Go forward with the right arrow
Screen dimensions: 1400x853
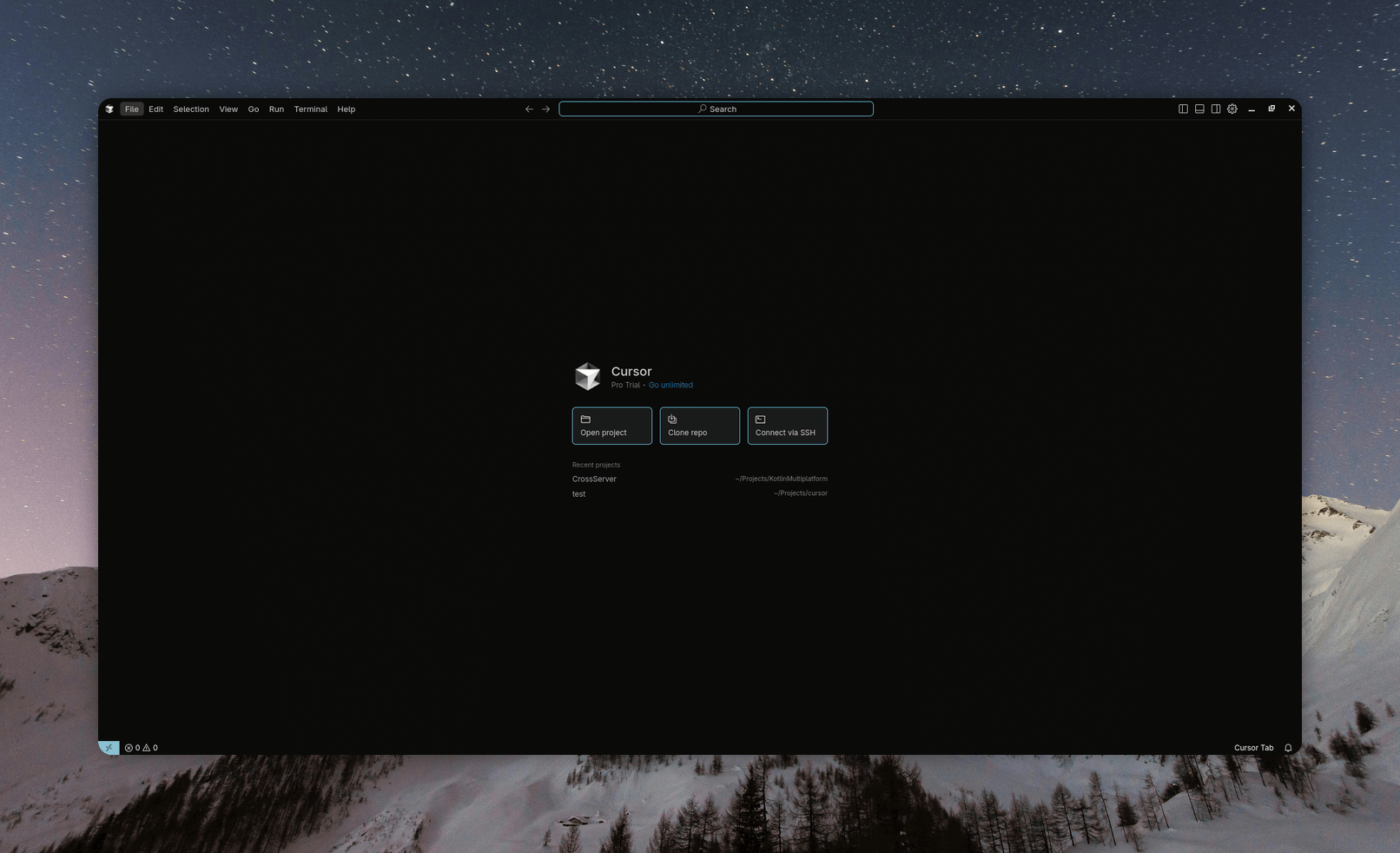[x=545, y=109]
